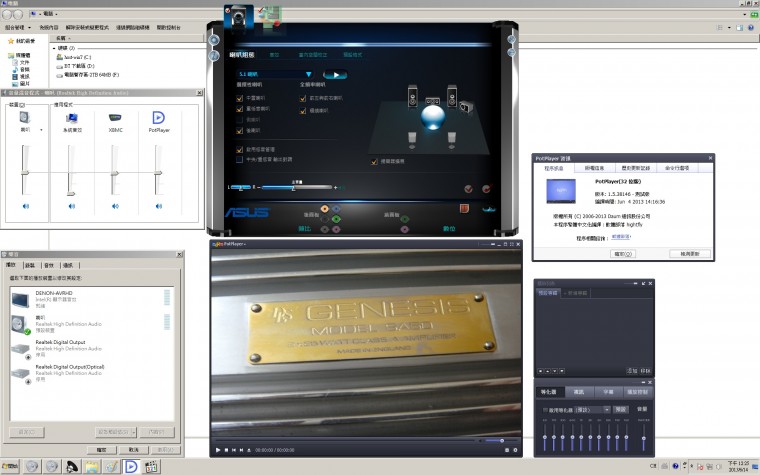Click the test play button beside speaker dropdown
Image resolution: width=760 pixels, height=475 pixels.
click(x=335, y=74)
